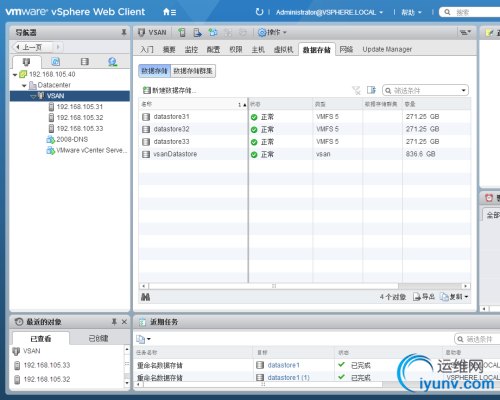Select the Datastore Clusters sub-tab toggle
This screenshot has width=500, height=400.
tap(193, 71)
